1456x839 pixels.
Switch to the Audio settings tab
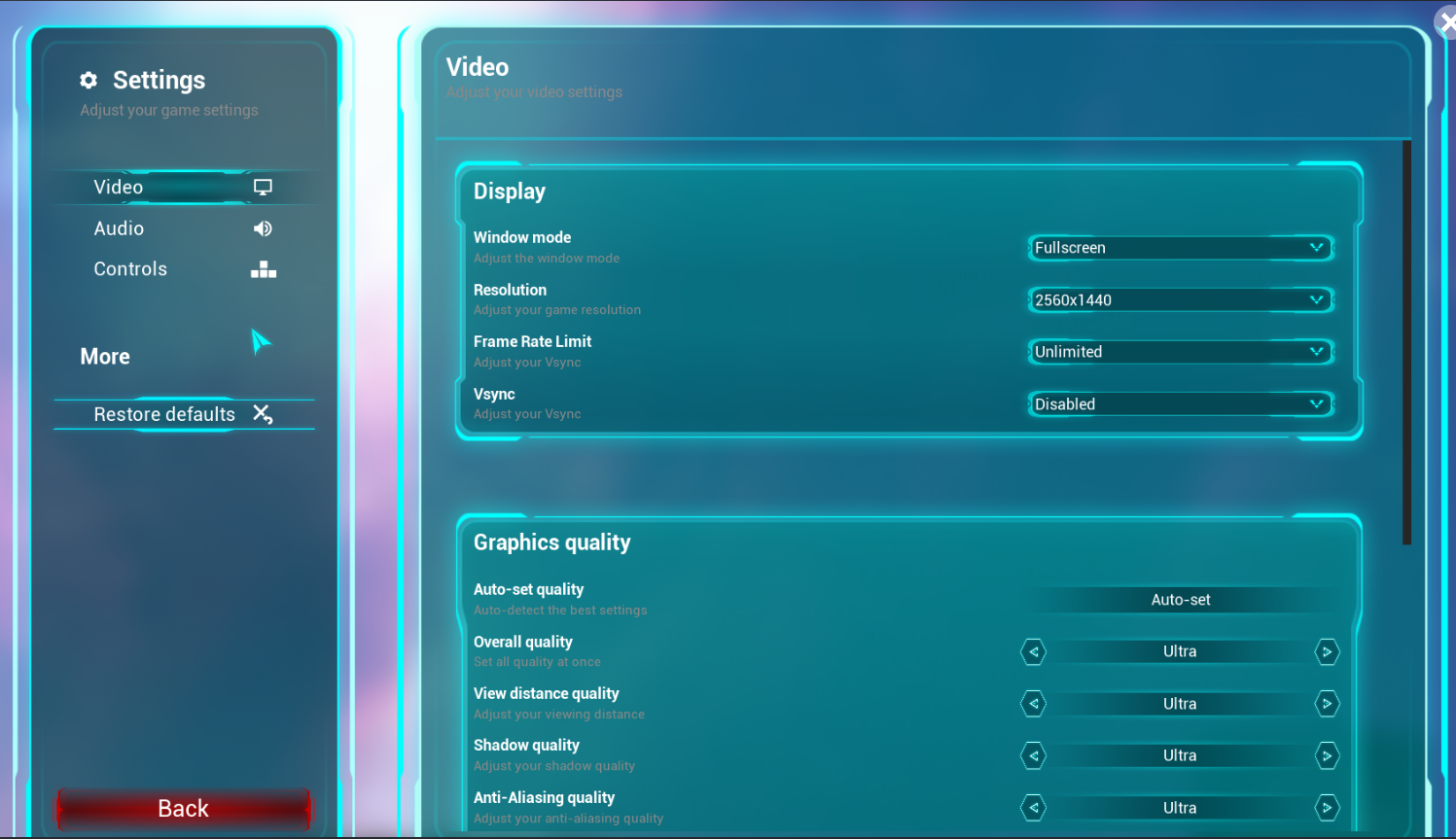point(120,228)
